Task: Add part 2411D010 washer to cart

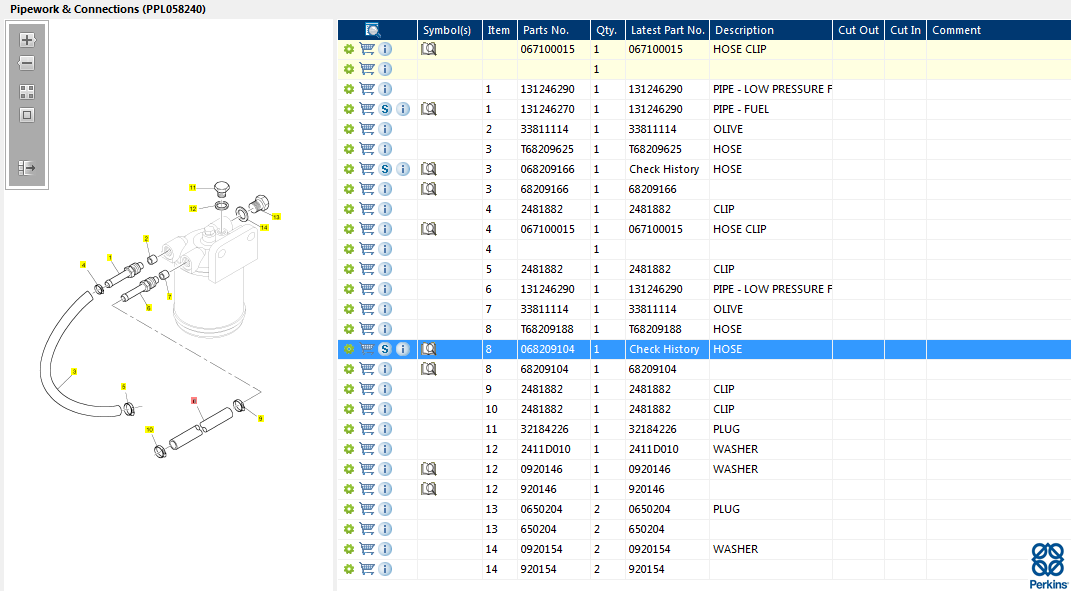Action: click(367, 449)
